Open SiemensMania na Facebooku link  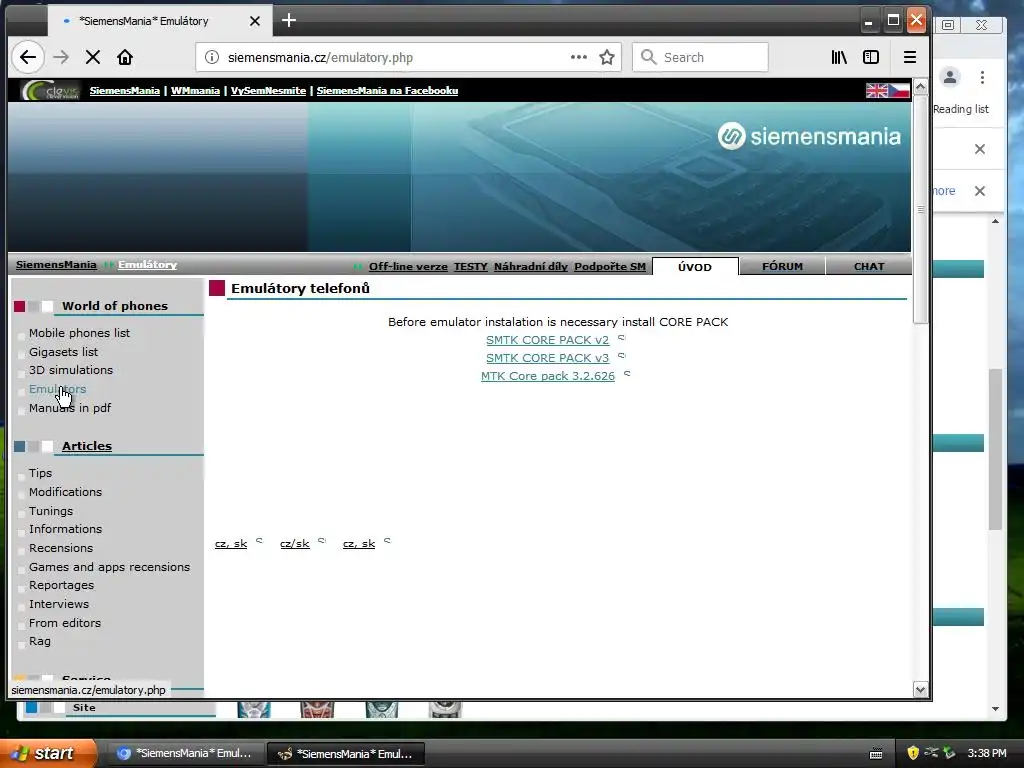coord(387,91)
